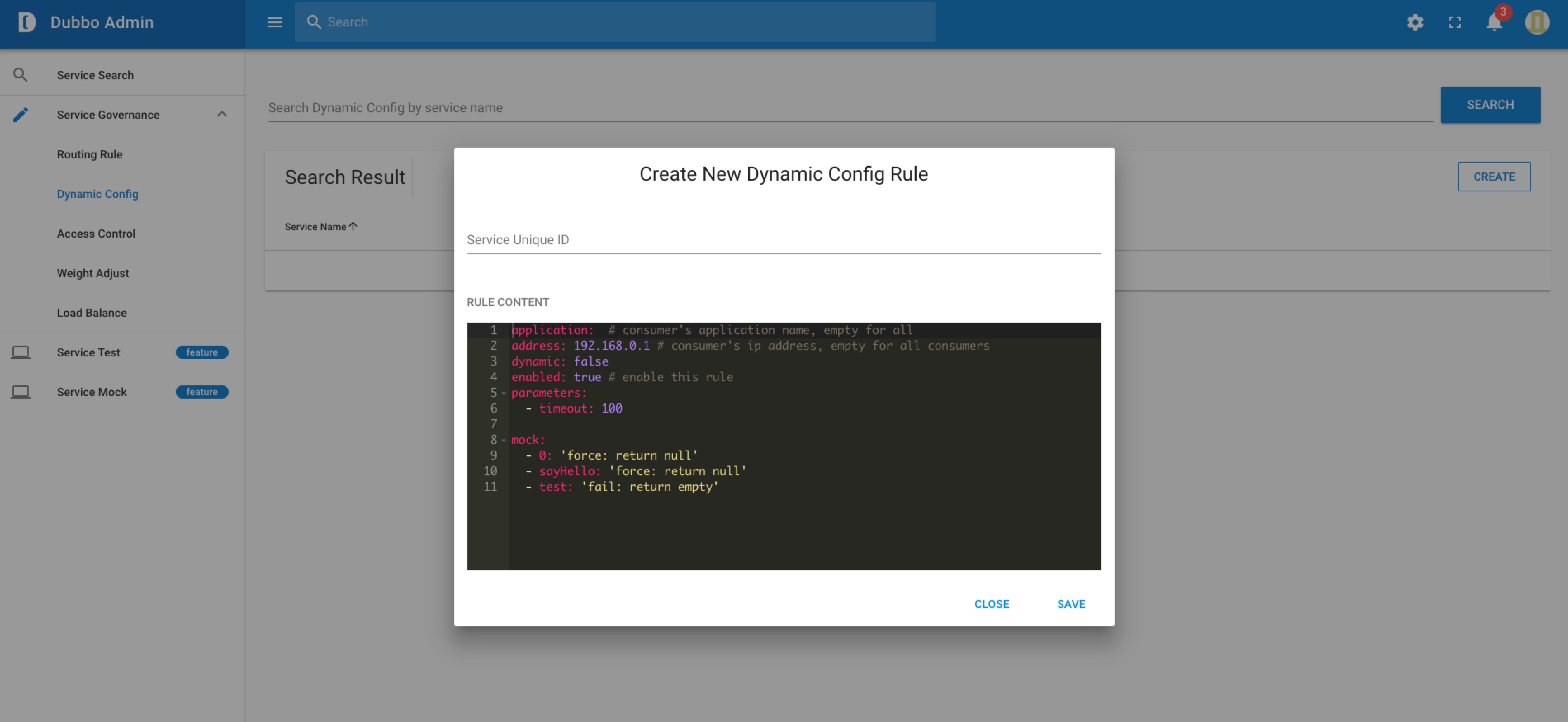1568x722 pixels.
Task: Fold the parameters block on line 5
Action: pos(503,393)
